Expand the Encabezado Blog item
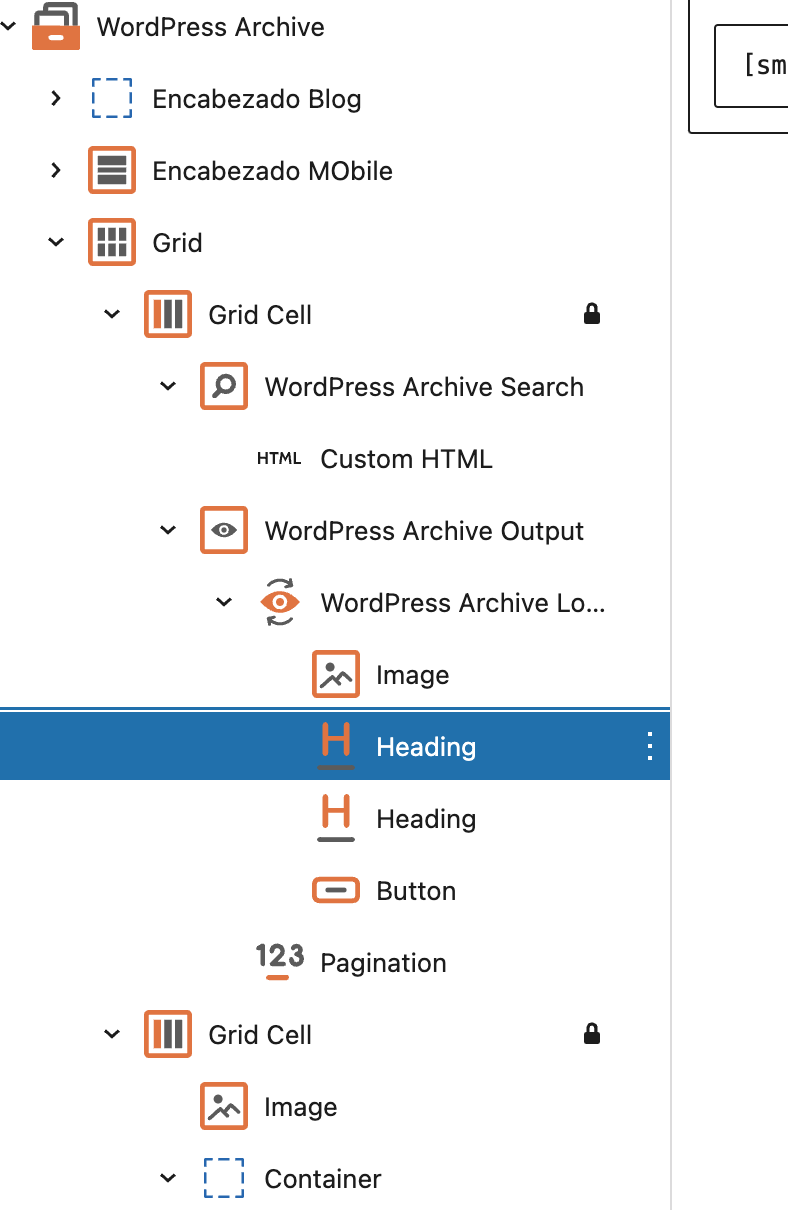Screen dimensions: 788x1210 click(56, 98)
